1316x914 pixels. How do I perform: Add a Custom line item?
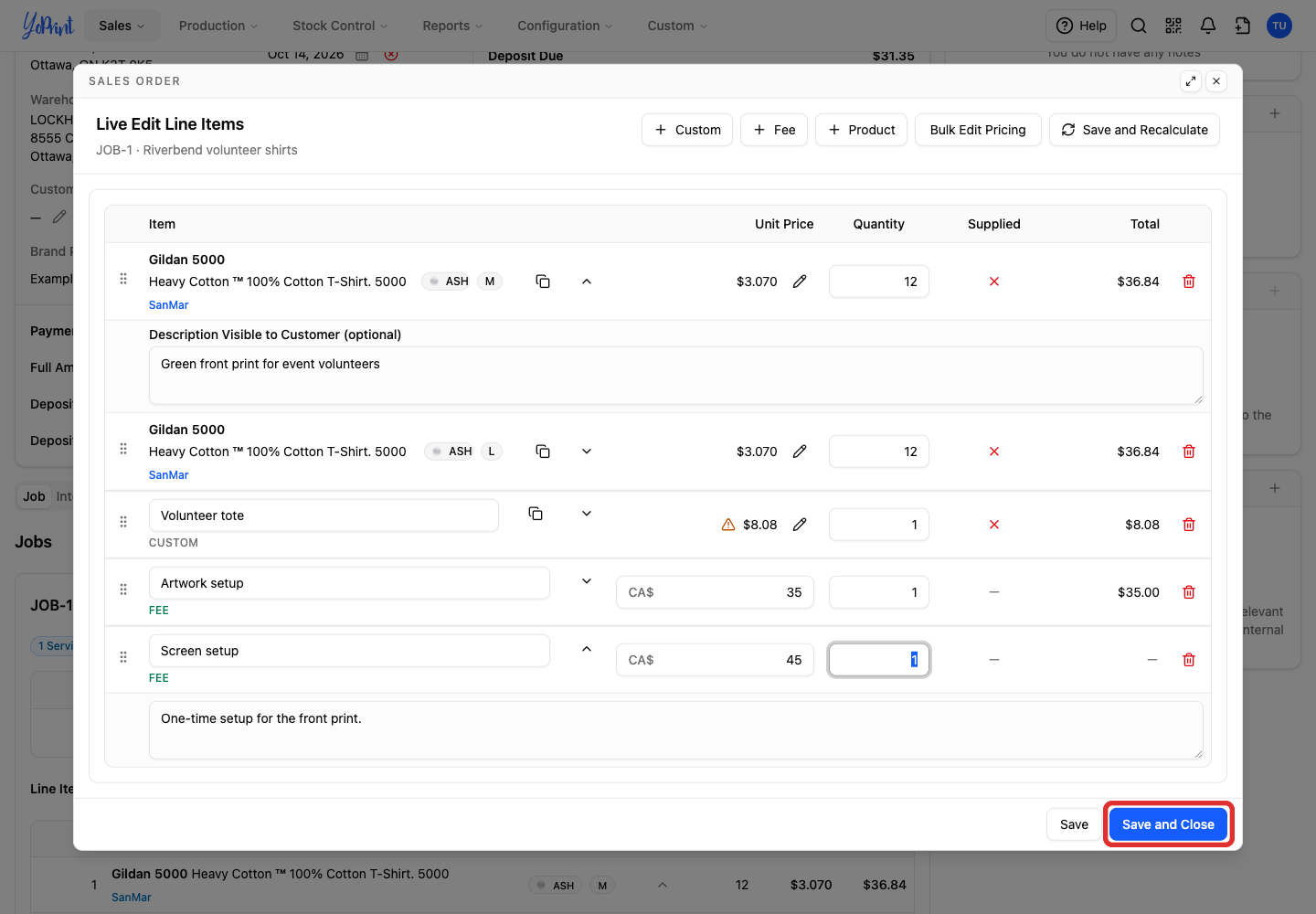[x=687, y=130]
